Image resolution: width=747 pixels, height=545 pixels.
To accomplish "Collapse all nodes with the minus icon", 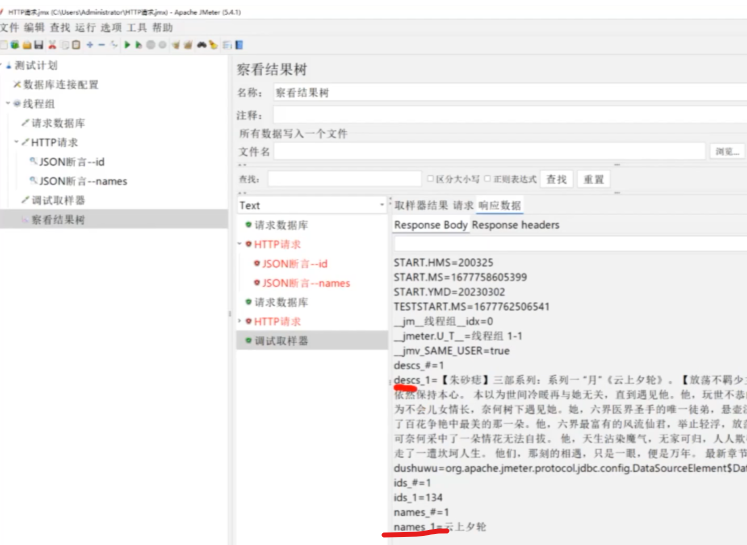I will point(101,45).
